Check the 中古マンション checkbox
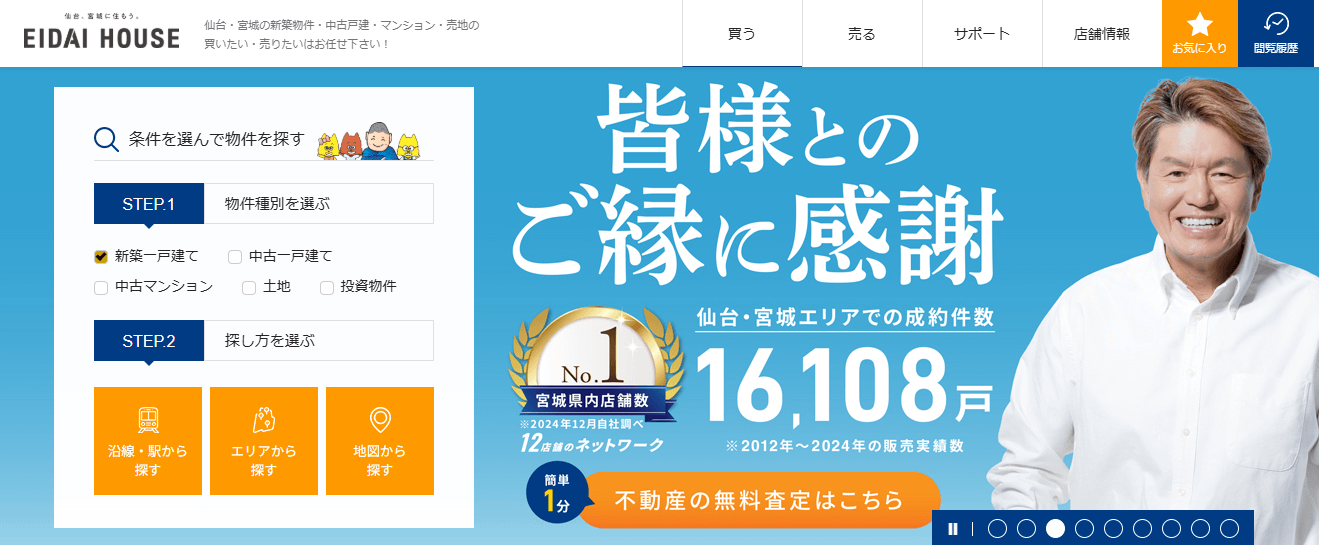The image size is (1319, 545). point(100,288)
